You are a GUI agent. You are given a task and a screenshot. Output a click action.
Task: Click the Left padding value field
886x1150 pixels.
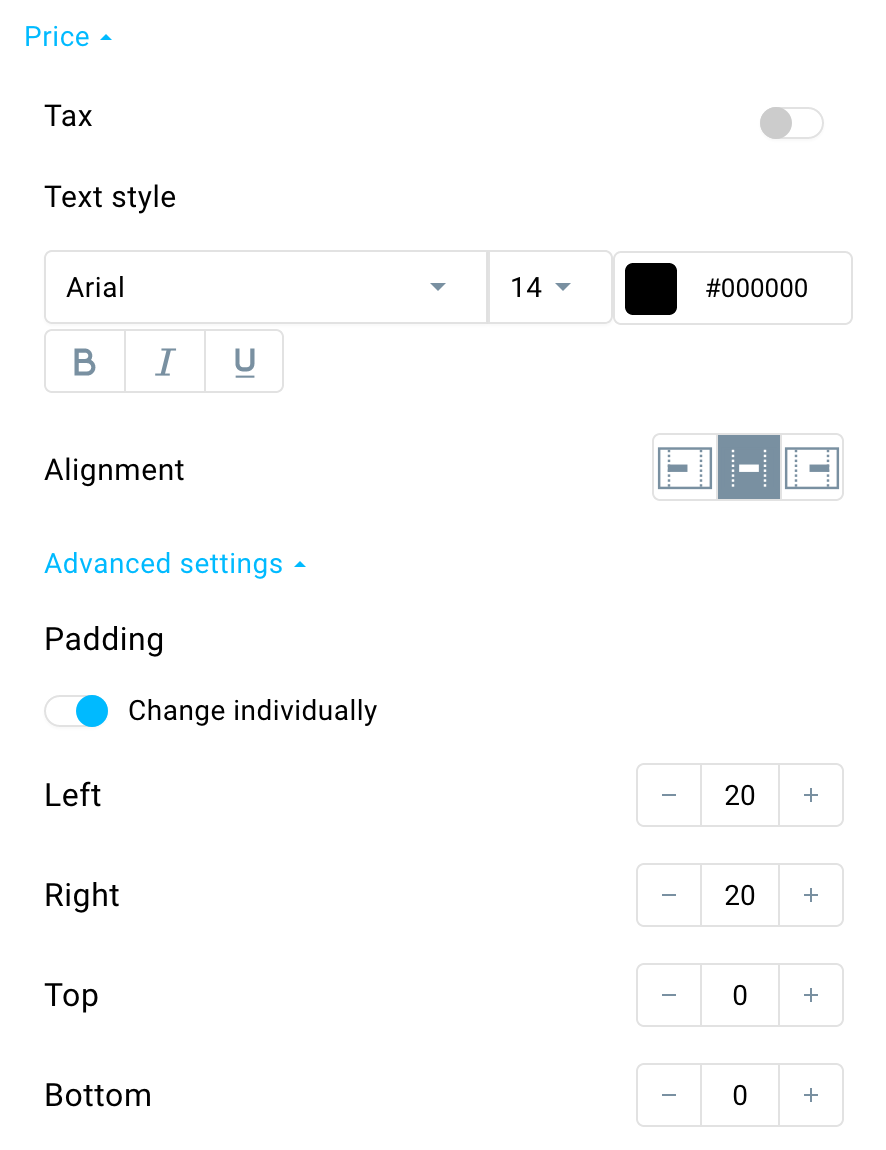[739, 795]
